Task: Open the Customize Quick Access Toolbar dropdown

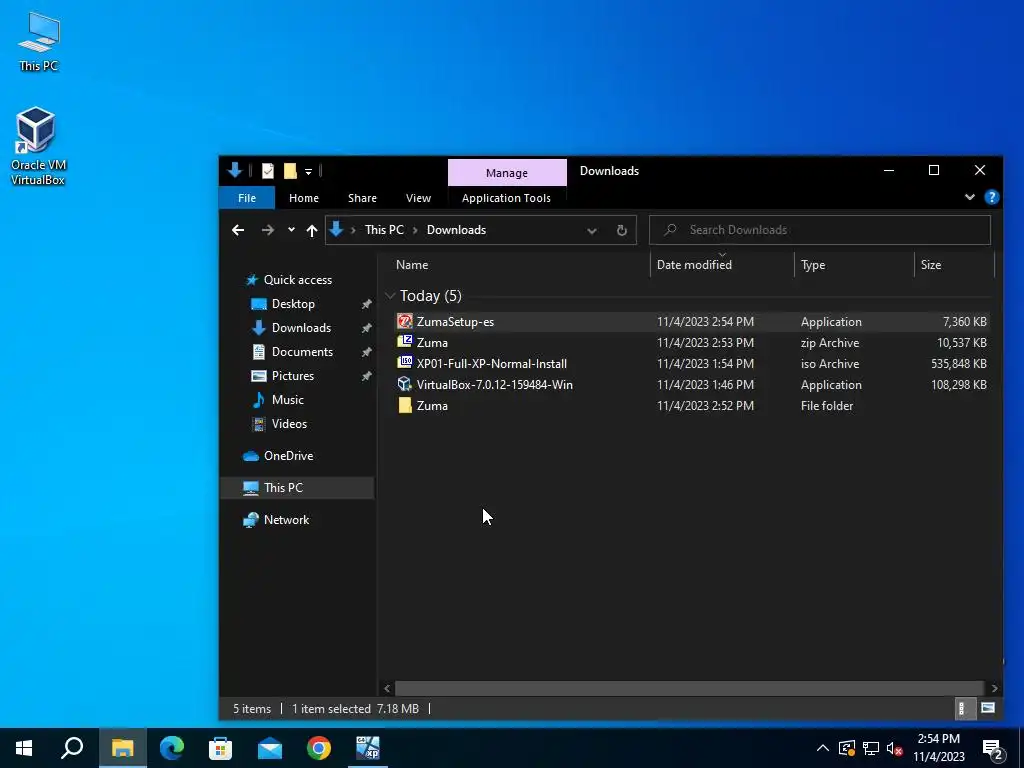Action: coord(308,172)
